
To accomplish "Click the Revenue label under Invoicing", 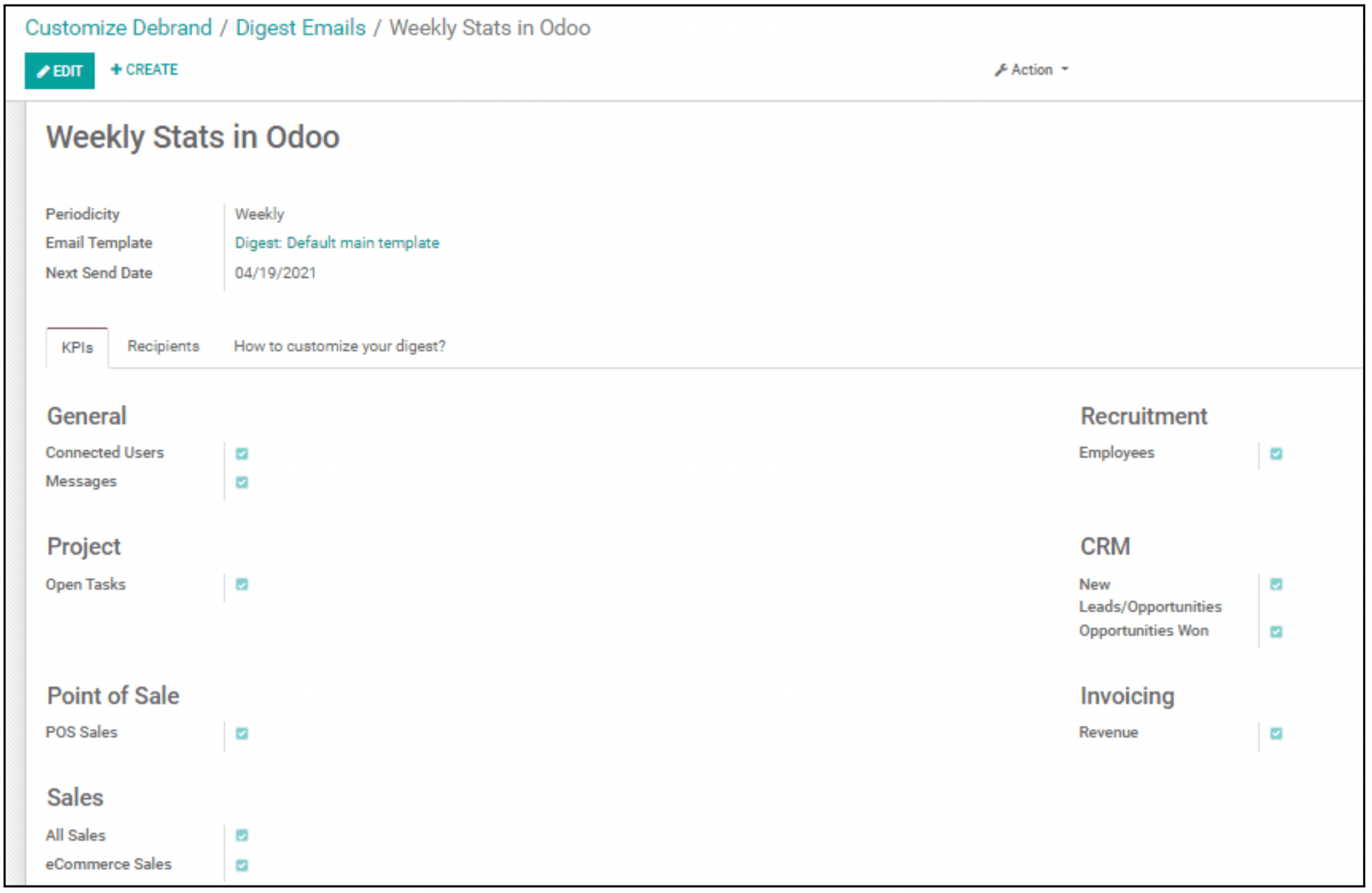I will point(1109,732).
